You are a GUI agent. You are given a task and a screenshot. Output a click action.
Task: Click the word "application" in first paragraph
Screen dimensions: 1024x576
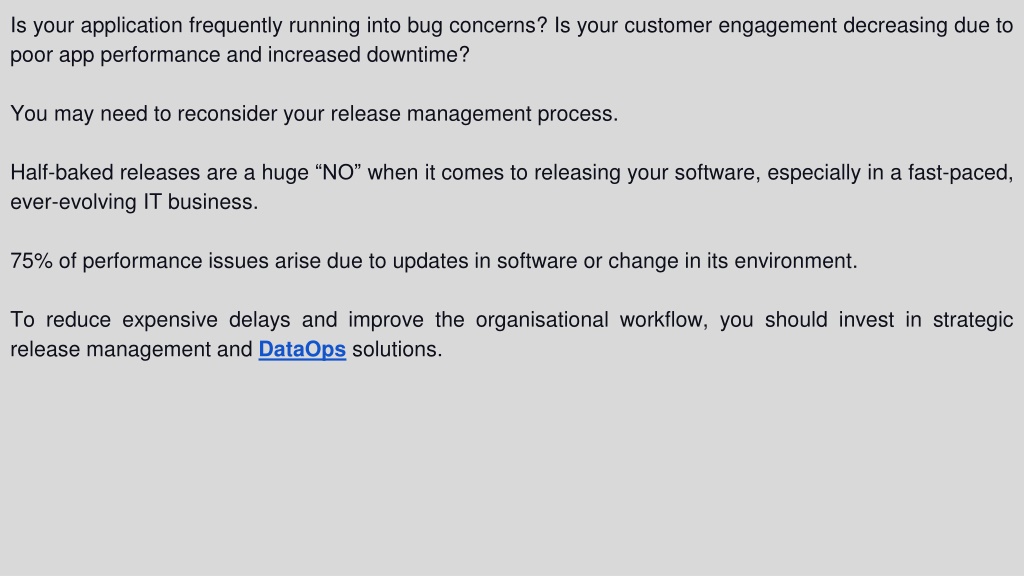tap(131, 26)
